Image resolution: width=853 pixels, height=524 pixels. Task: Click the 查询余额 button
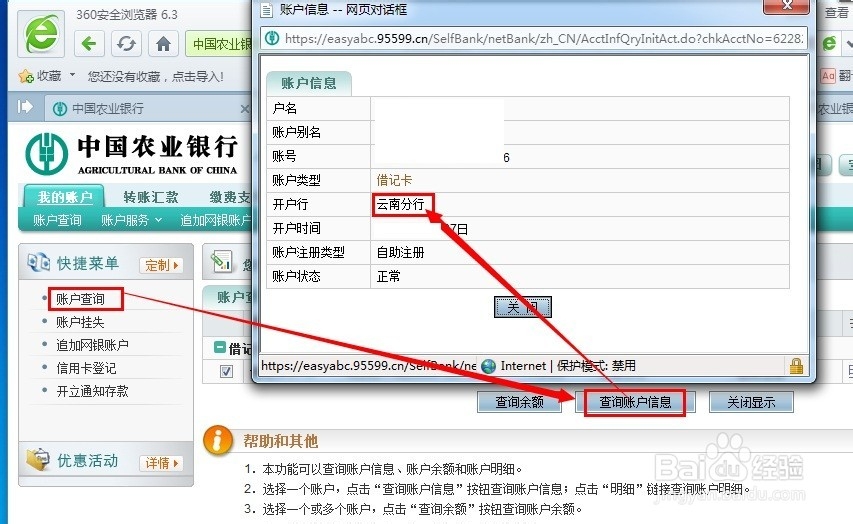[520, 402]
